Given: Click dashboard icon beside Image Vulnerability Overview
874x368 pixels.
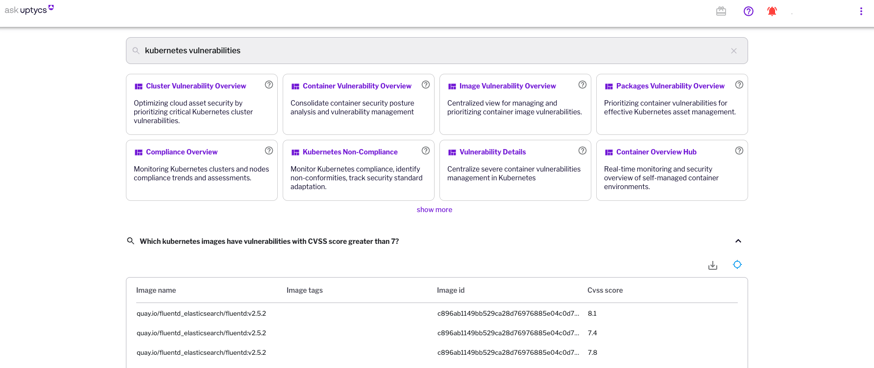Looking at the screenshot, I should tap(452, 86).
